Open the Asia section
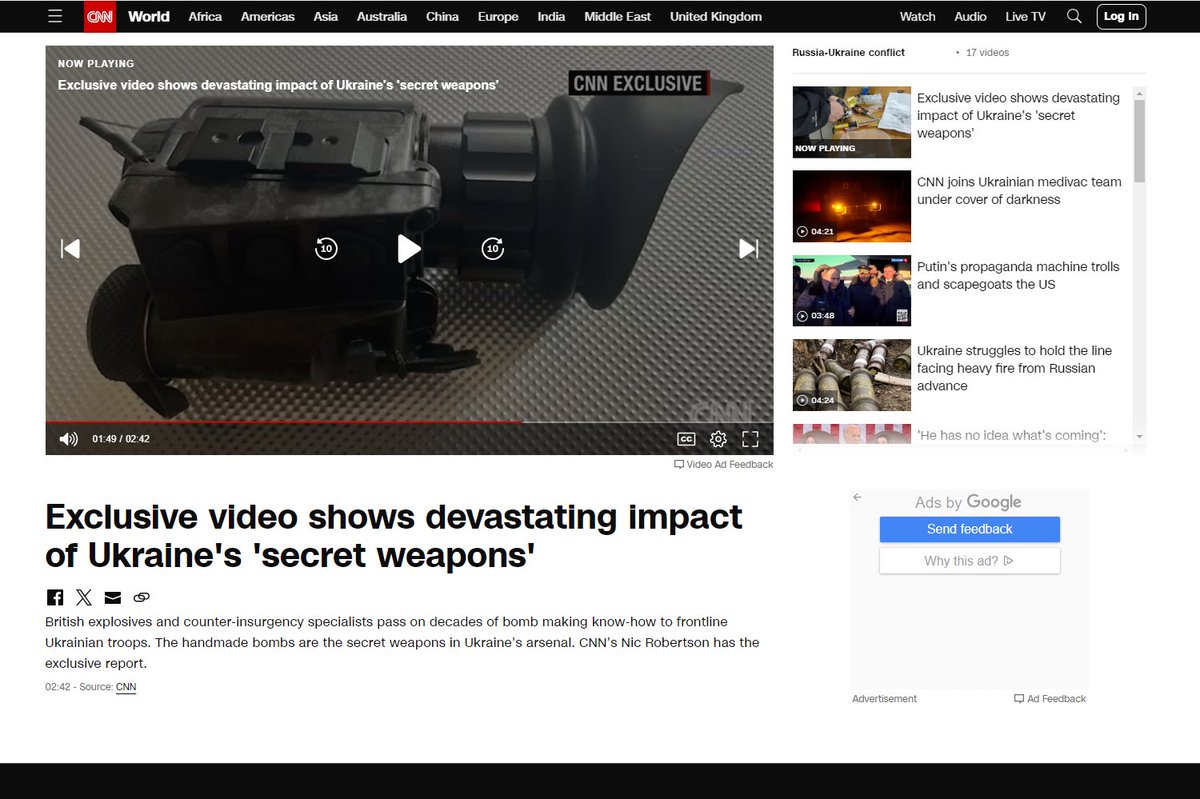 (x=326, y=16)
